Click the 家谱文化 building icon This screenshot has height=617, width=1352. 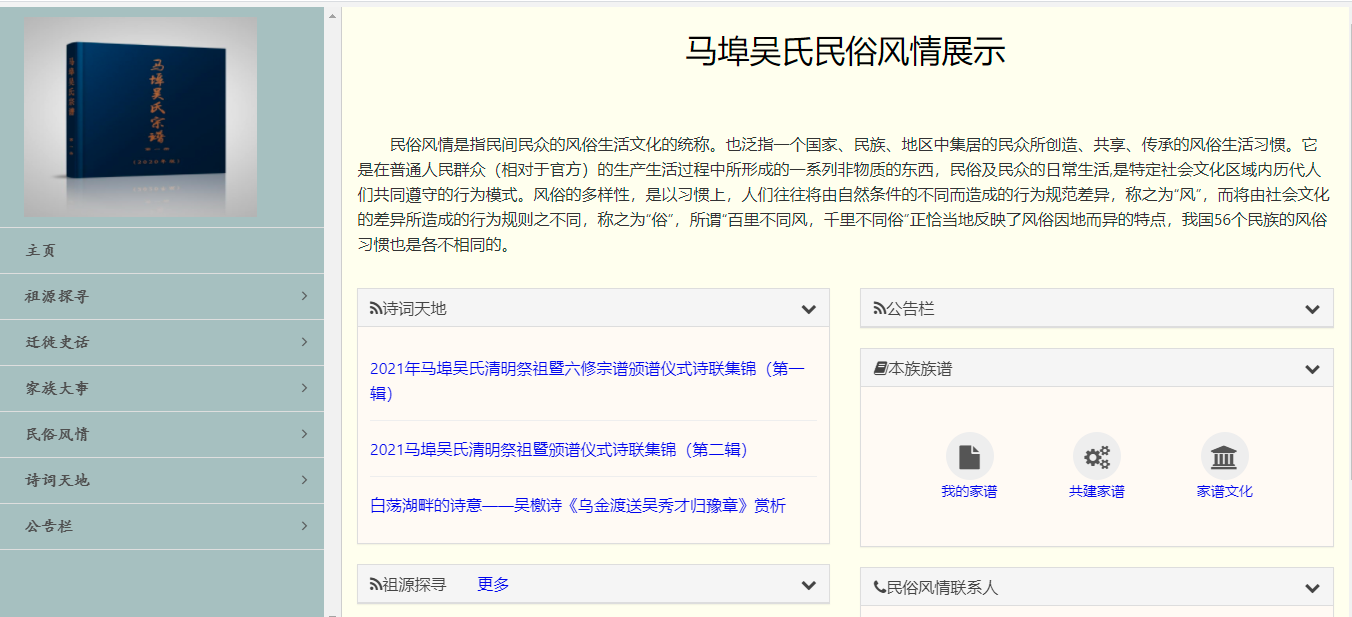pos(1224,457)
